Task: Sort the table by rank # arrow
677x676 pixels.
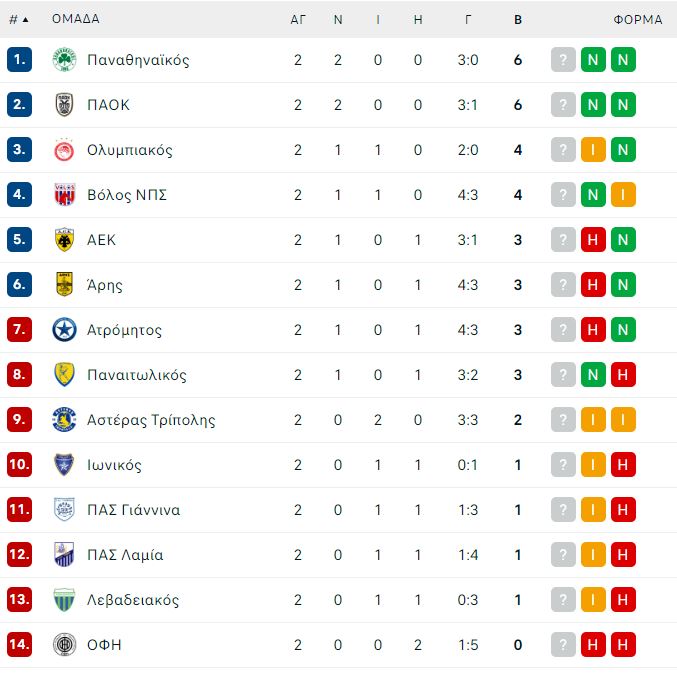Action: click(19, 19)
